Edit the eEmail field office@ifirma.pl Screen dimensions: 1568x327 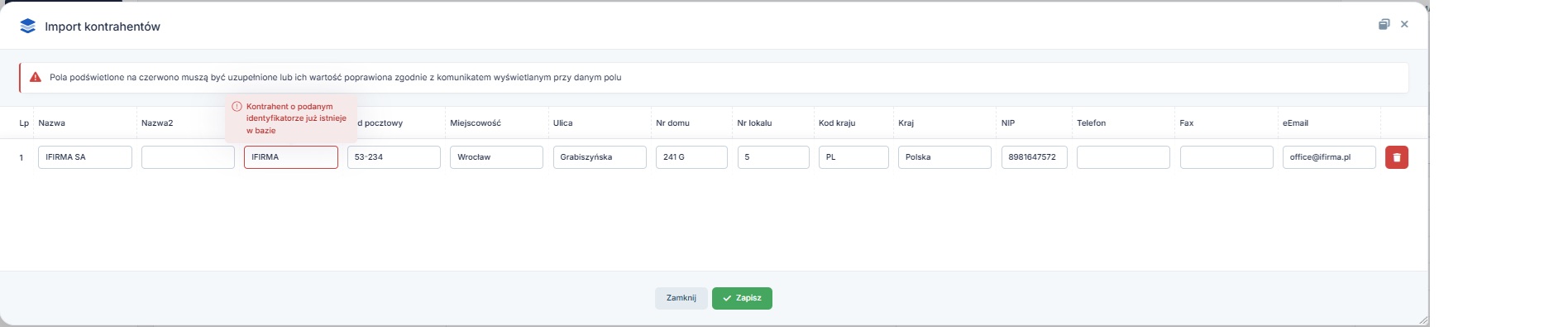(x=1329, y=157)
